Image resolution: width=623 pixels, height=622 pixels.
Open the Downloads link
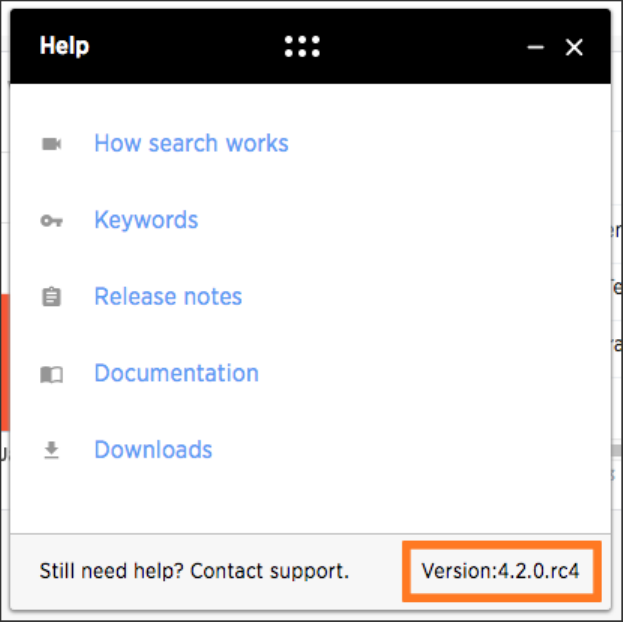click(153, 450)
